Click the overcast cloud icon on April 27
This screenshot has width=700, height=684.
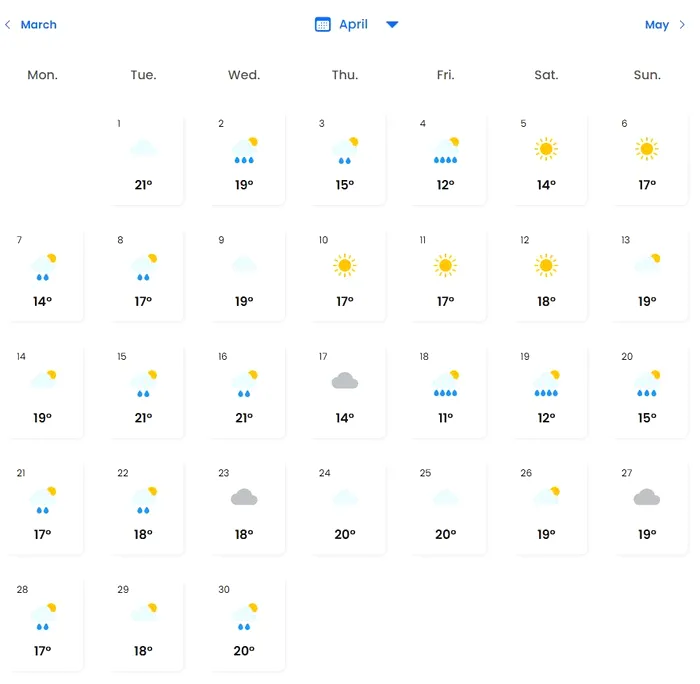coord(646,497)
